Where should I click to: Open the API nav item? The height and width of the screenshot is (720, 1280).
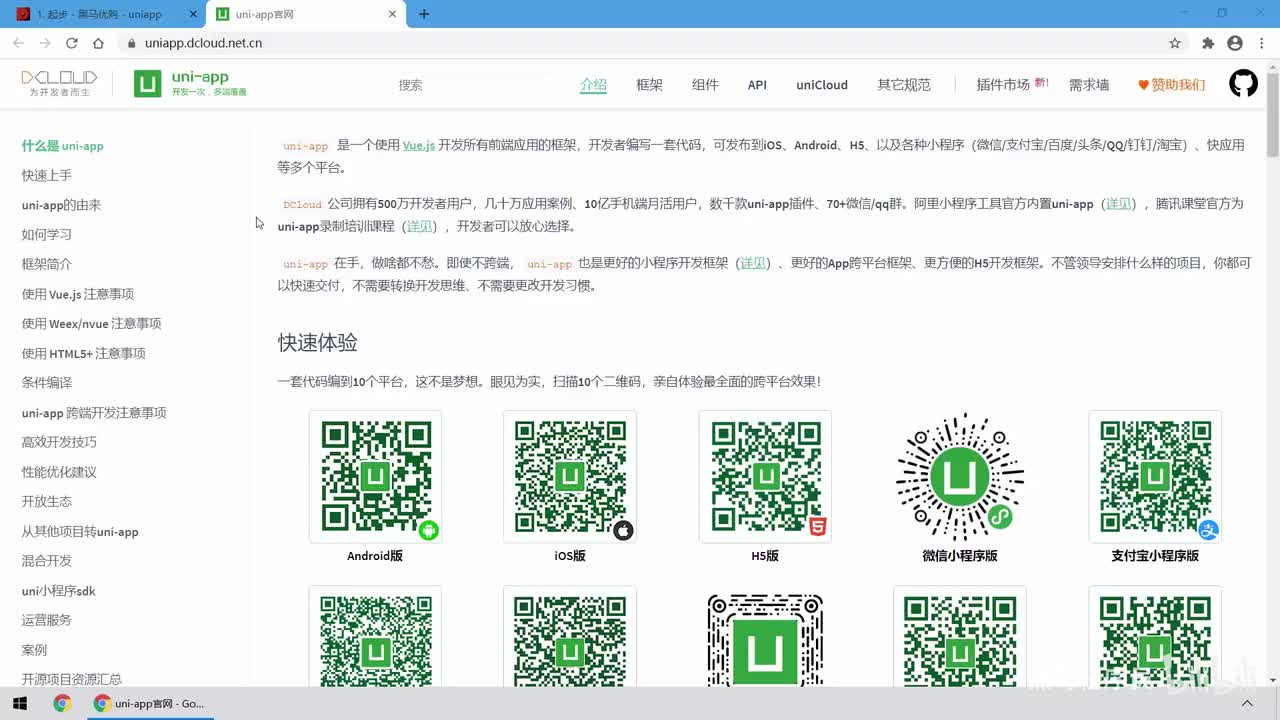tap(757, 85)
